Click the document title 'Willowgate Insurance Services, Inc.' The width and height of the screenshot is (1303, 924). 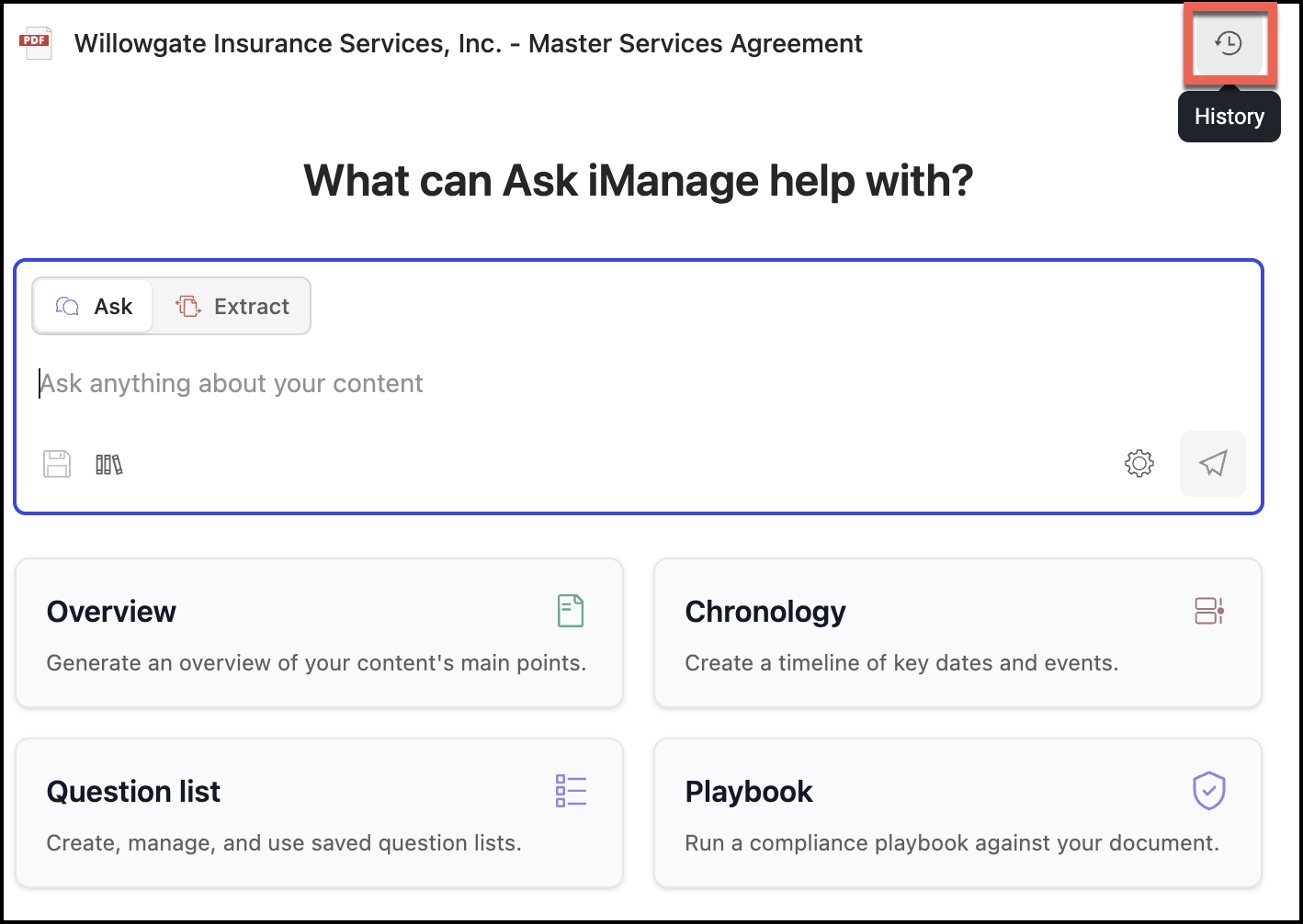point(288,44)
